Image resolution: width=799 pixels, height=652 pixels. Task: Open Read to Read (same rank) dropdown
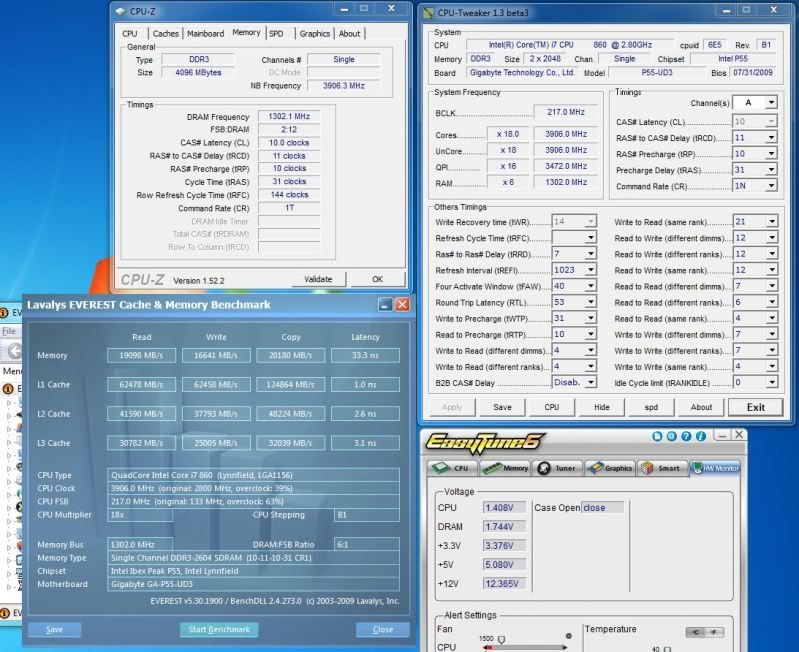[771, 318]
